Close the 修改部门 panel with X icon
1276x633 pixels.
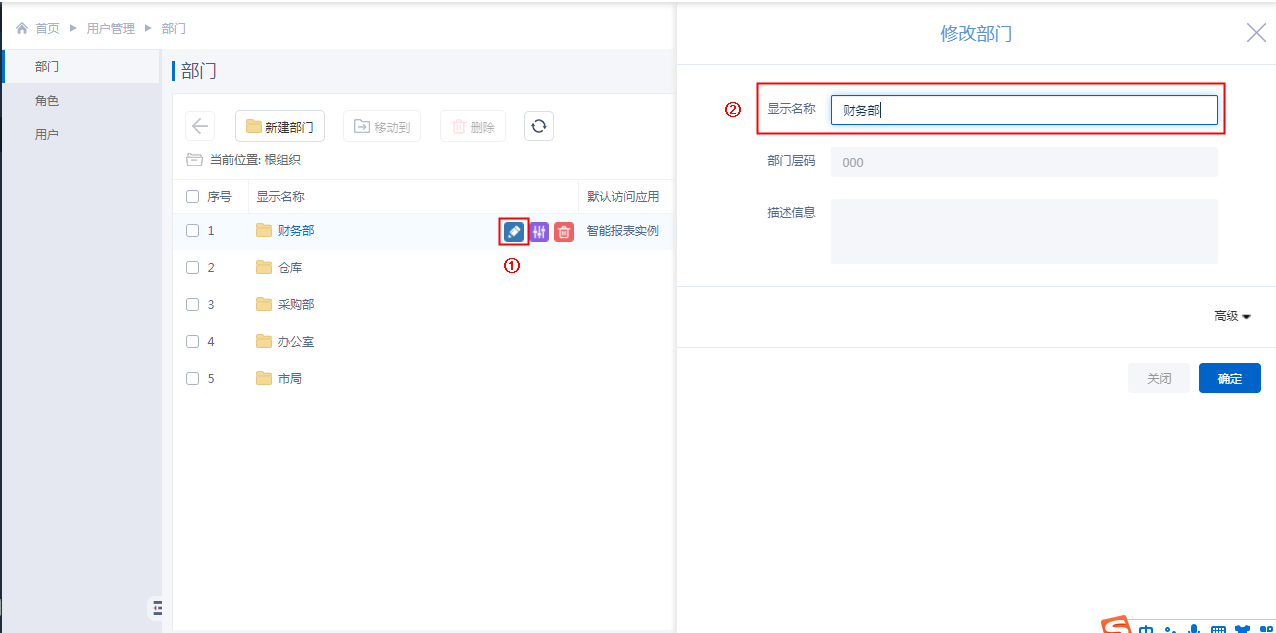(x=1256, y=33)
